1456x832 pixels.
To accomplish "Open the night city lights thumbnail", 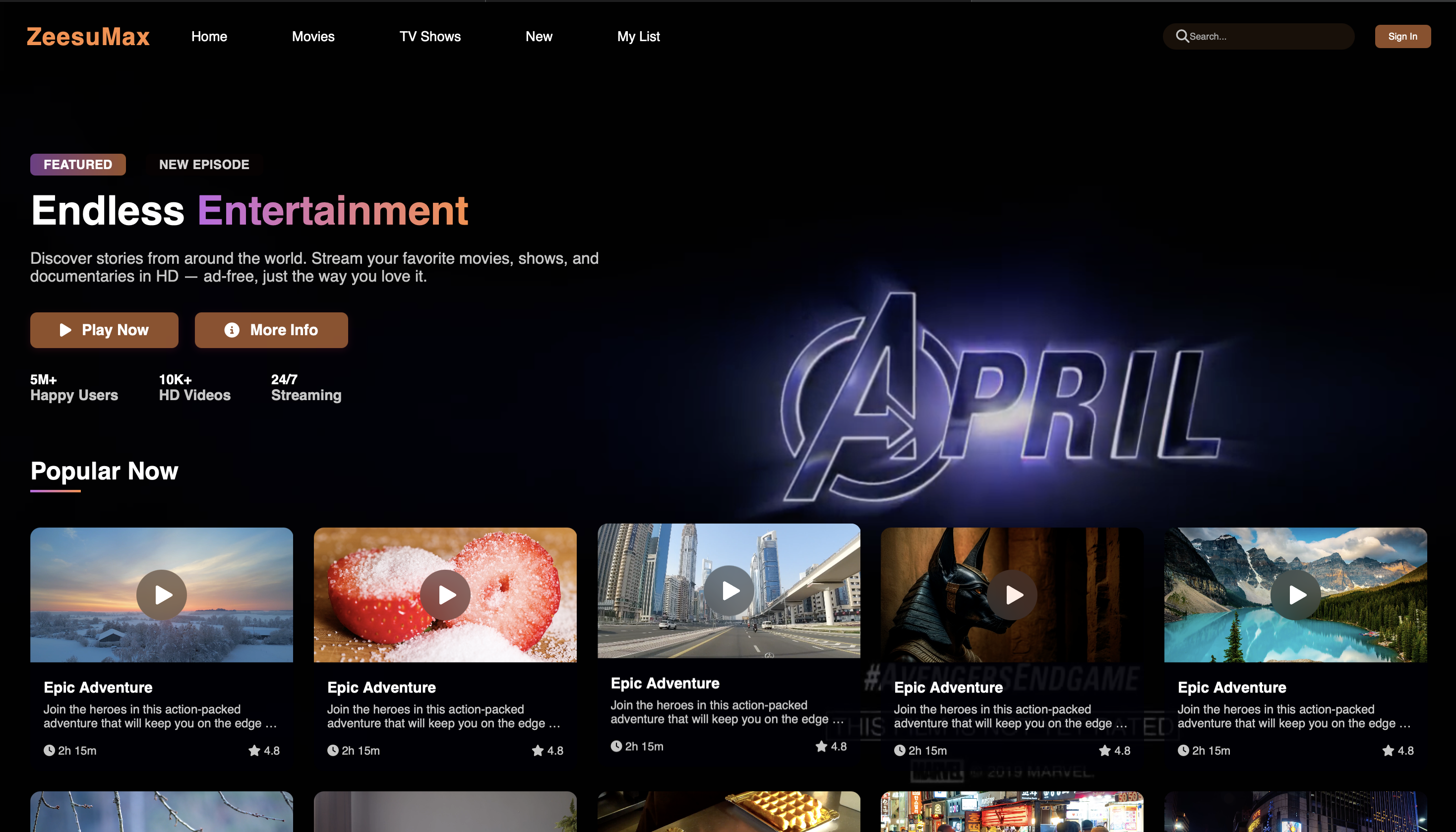I will coord(1295,812).
